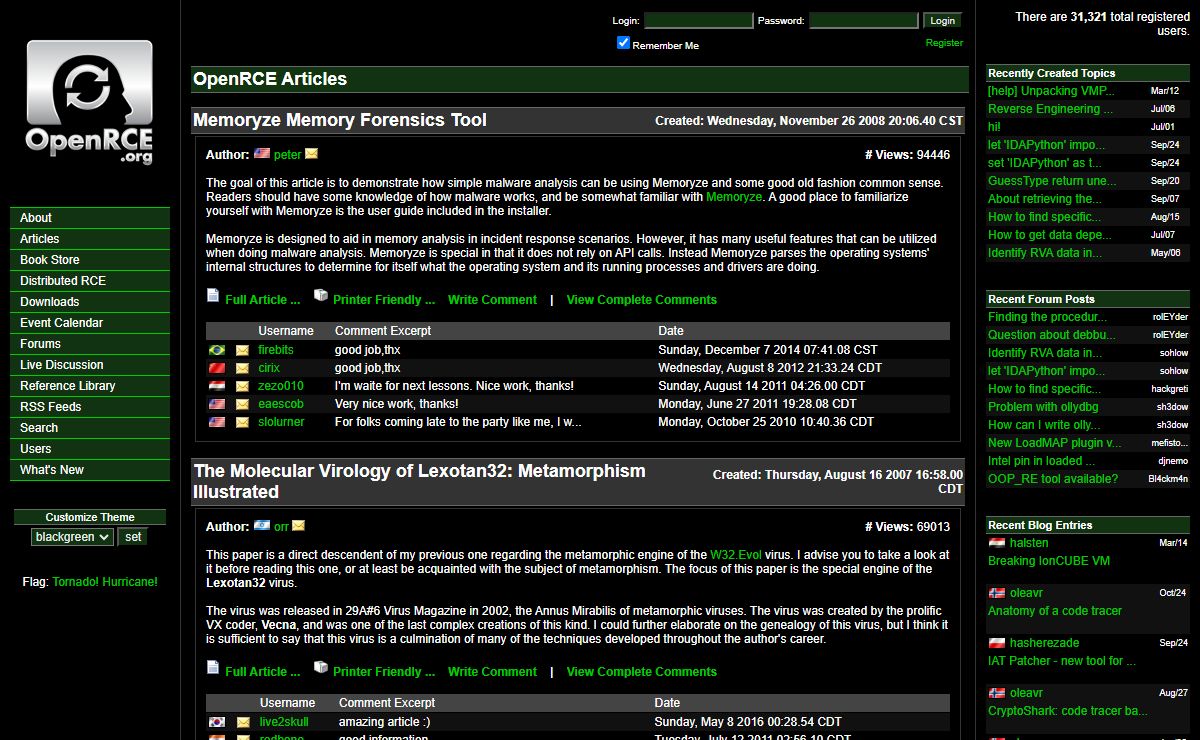Open Problem with ollydbg forum post
The height and width of the screenshot is (740, 1200).
pos(1043,407)
